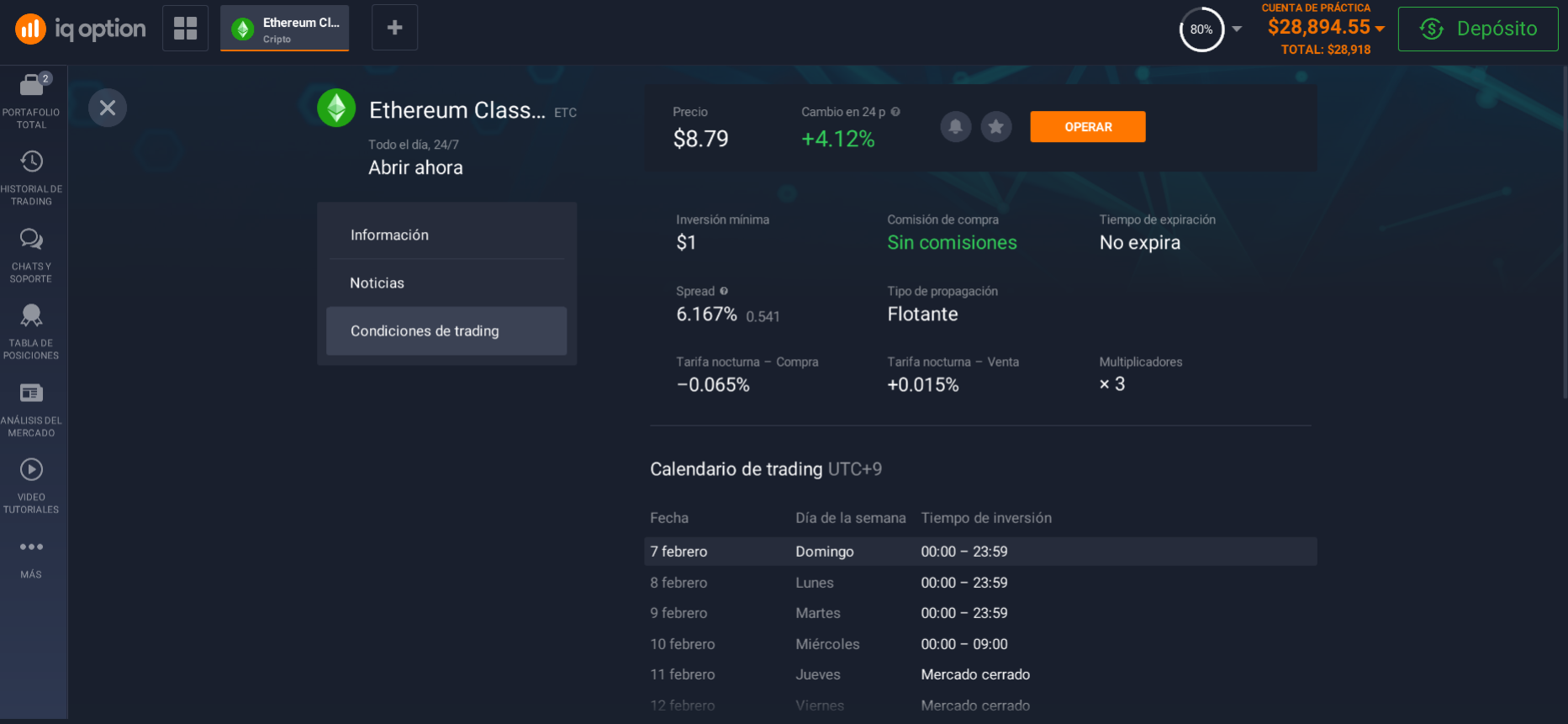Click the Tarifa nocturna Venta +0.015% value
Viewport: 1568px width, 724px height.
923,385
